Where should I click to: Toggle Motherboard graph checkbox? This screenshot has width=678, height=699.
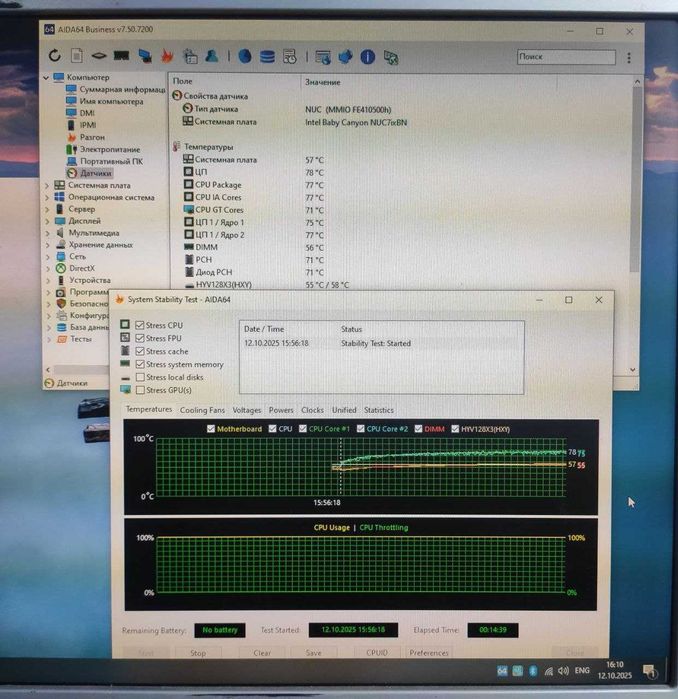(x=211, y=428)
